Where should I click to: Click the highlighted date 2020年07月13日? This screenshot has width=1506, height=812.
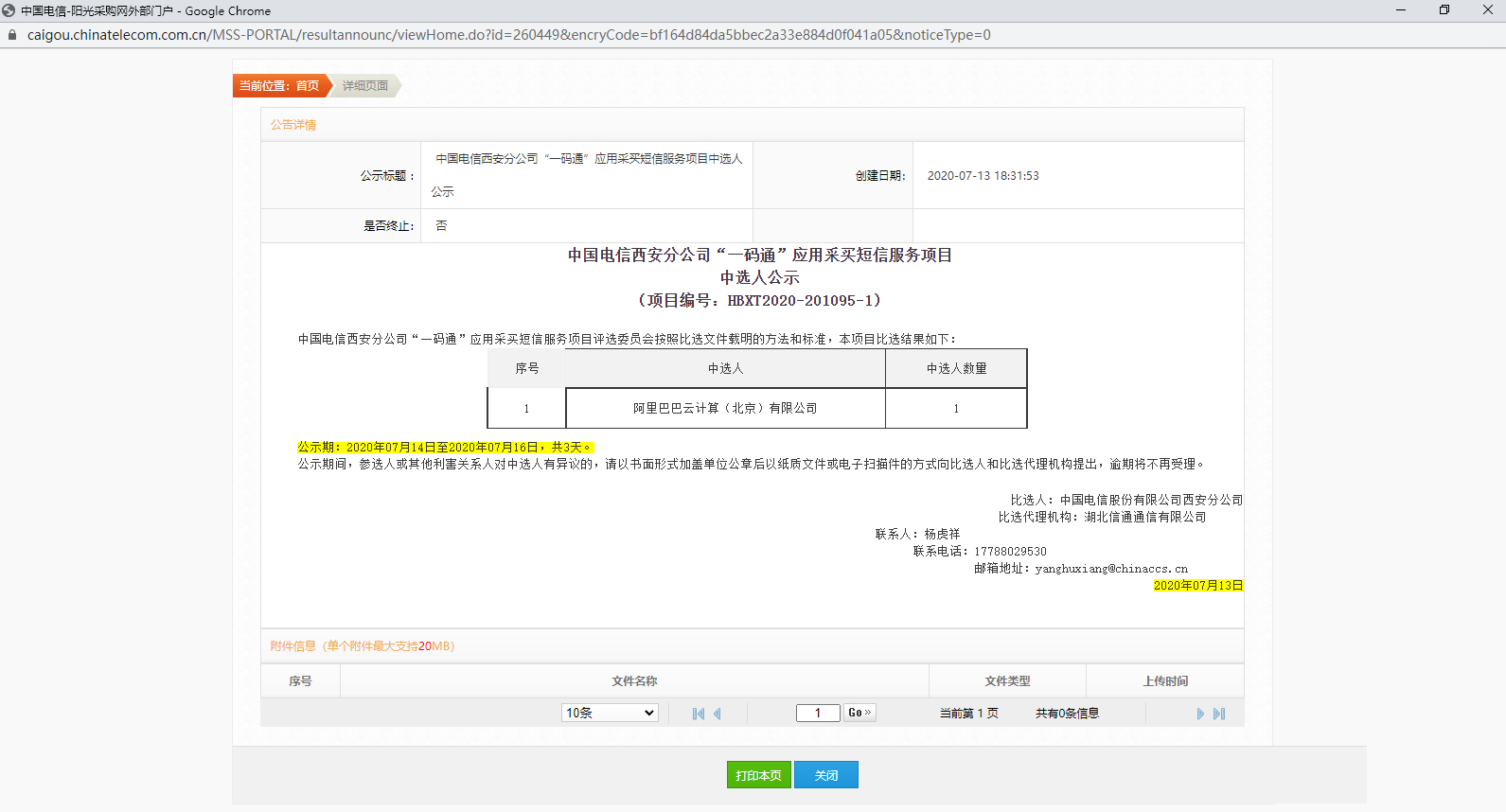point(1198,586)
